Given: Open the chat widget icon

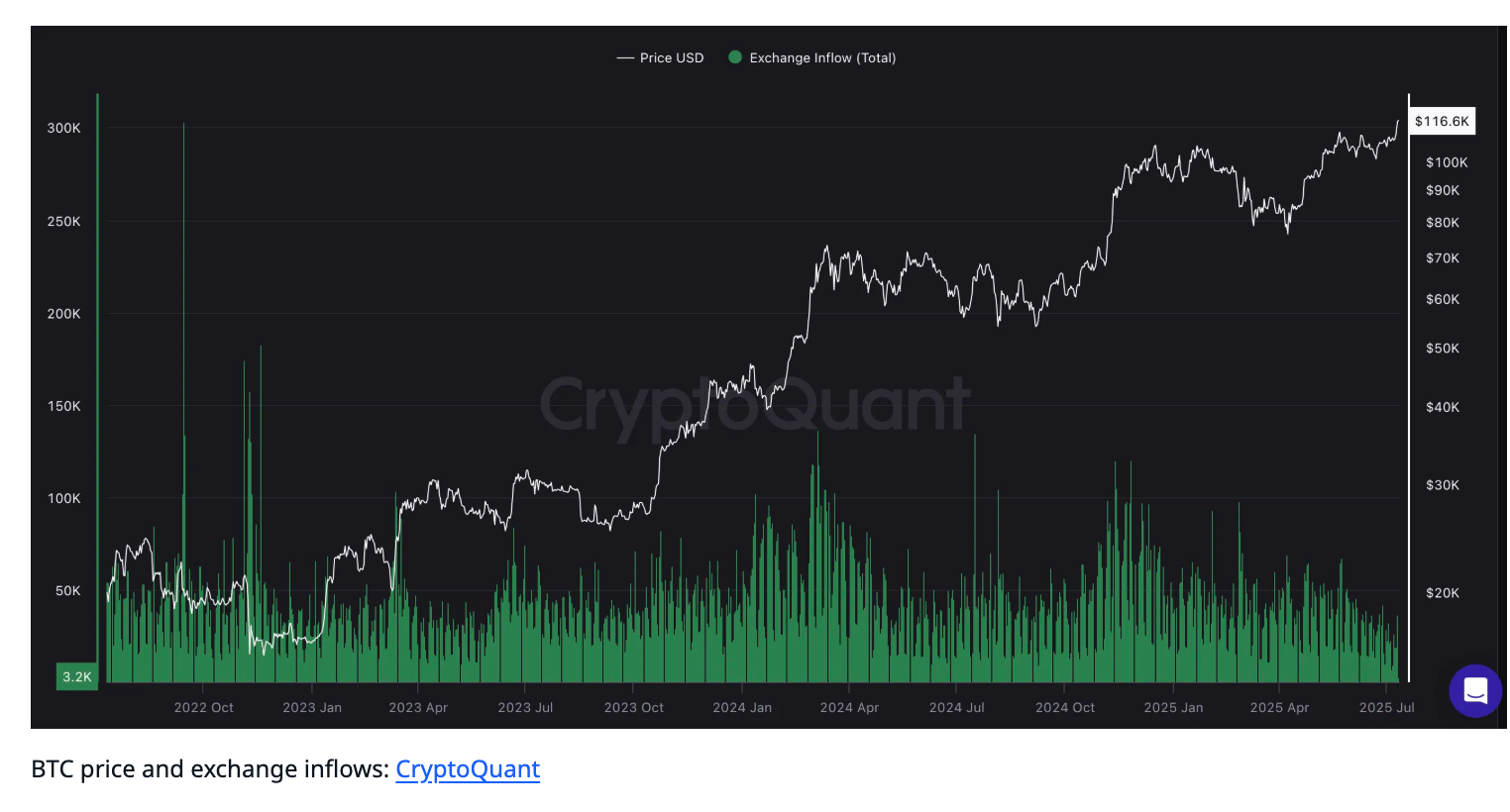Looking at the screenshot, I should click(x=1475, y=690).
